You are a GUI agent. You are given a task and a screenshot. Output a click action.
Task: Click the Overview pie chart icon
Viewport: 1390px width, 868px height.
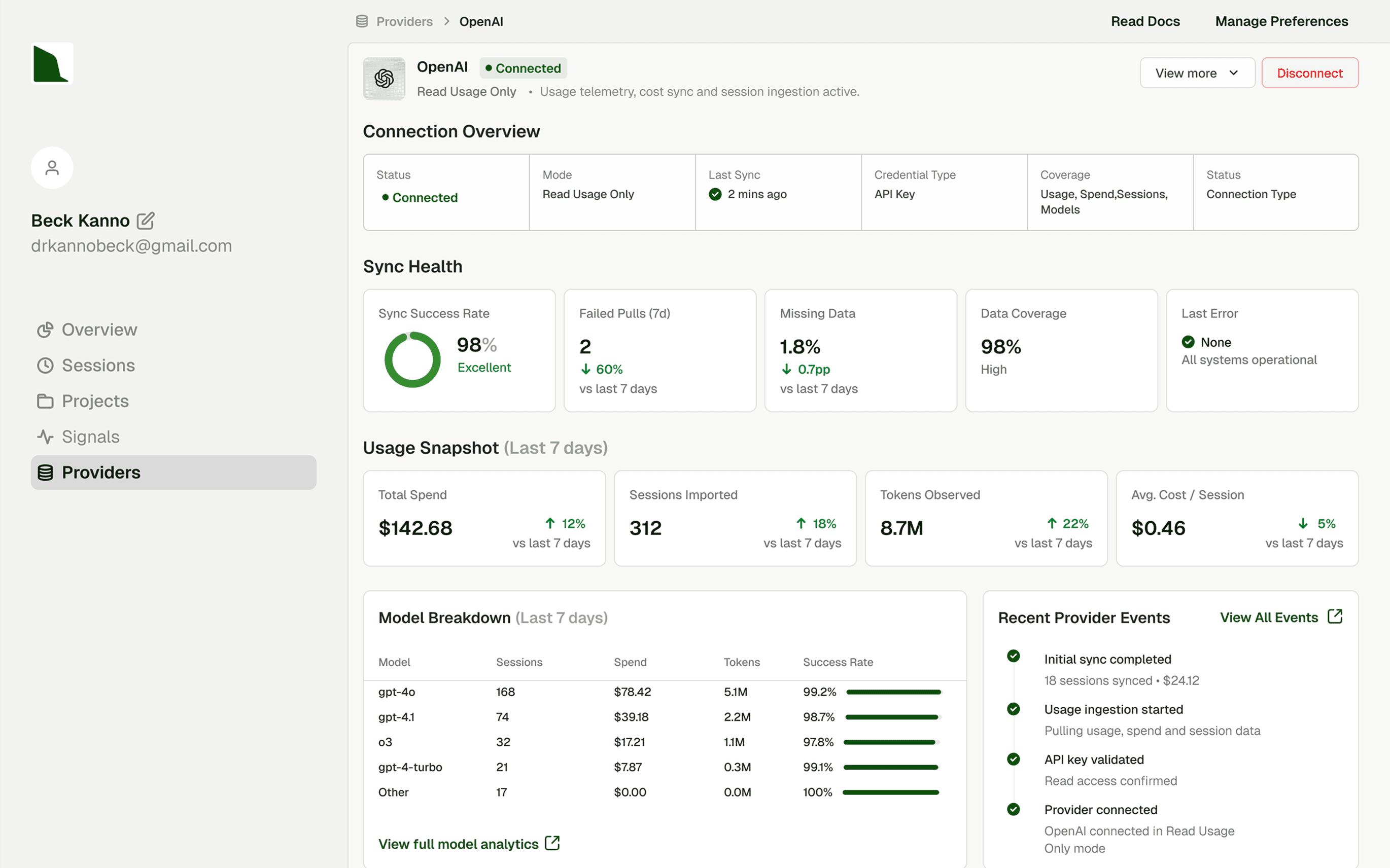coord(45,330)
